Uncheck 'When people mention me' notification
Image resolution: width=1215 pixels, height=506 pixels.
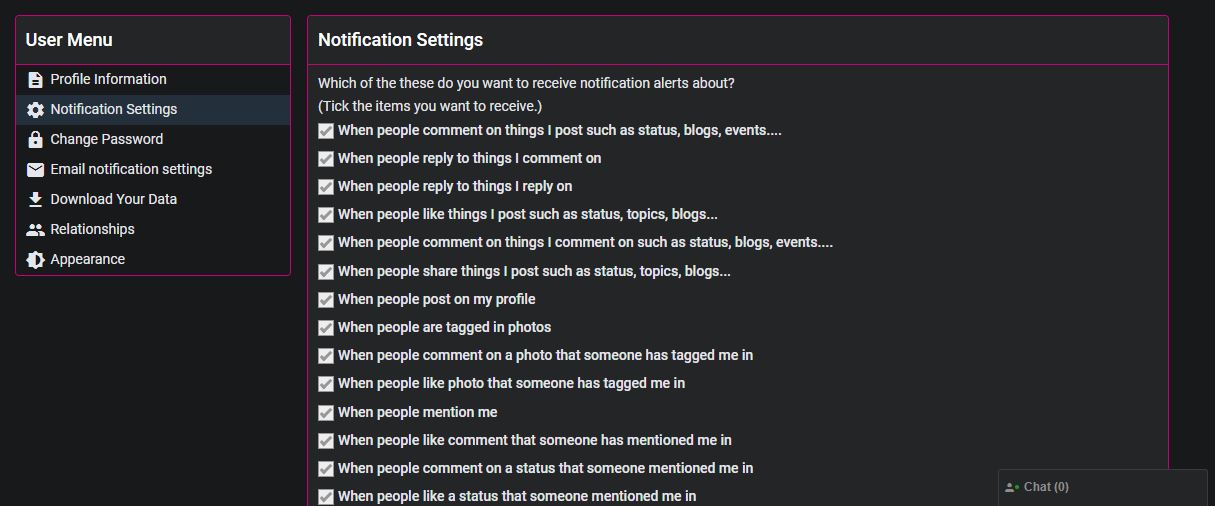[326, 413]
